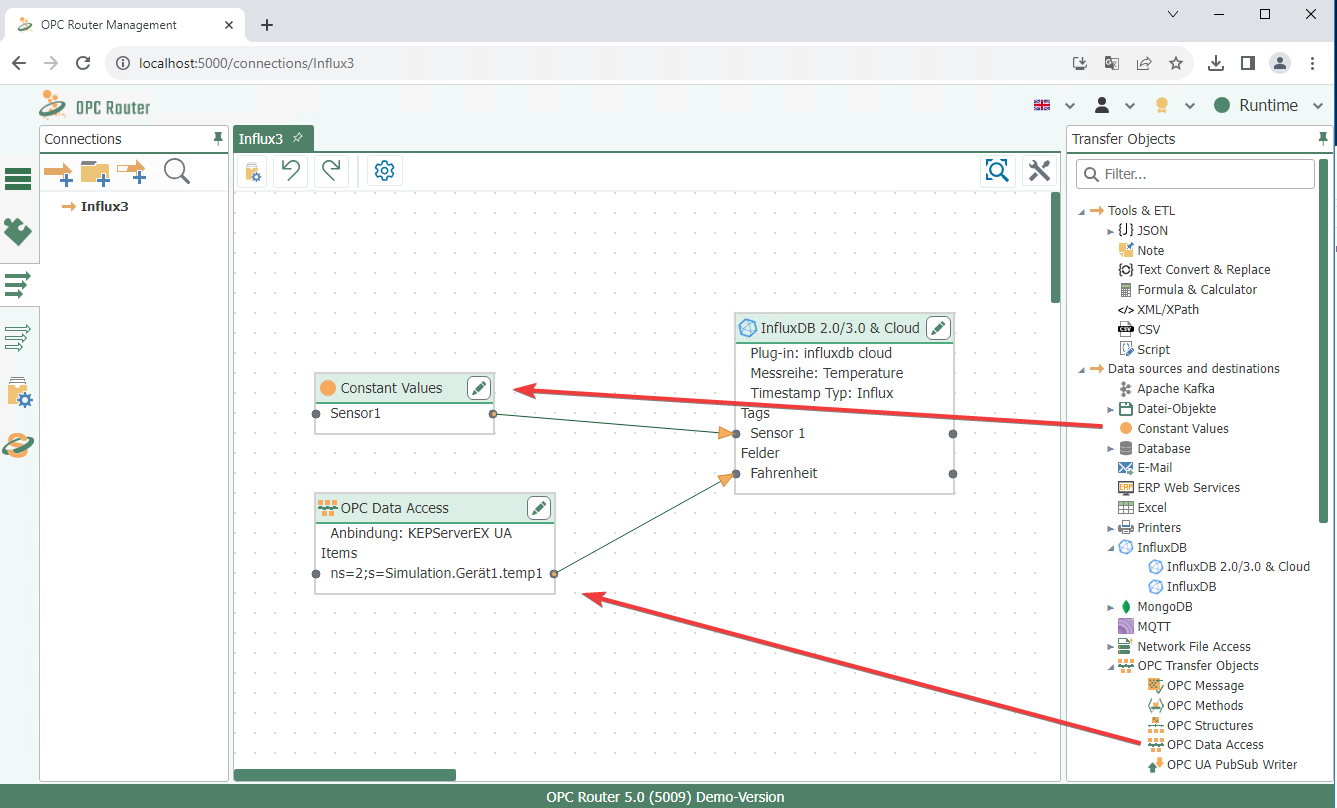Edit the InfluxDB 2.0/3.0 & Cloud object
The width and height of the screenshot is (1337, 808).
938,328
